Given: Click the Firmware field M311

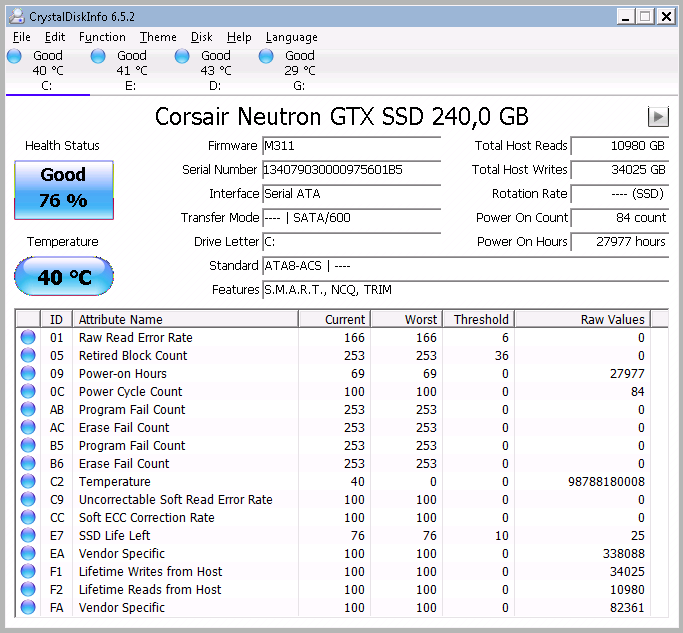Looking at the screenshot, I should tap(352, 146).
